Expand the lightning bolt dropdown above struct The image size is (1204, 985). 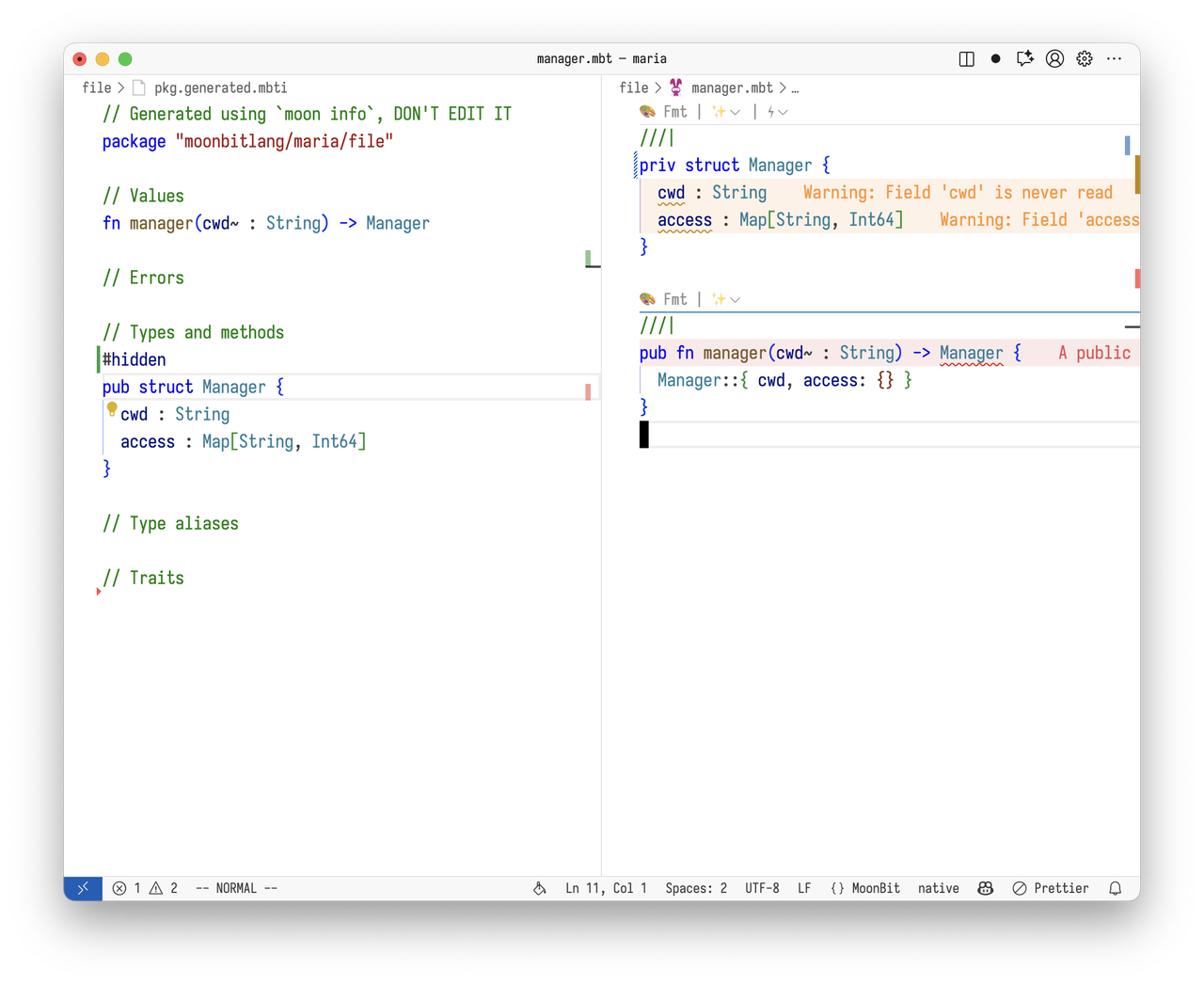pyautogui.click(x=776, y=112)
